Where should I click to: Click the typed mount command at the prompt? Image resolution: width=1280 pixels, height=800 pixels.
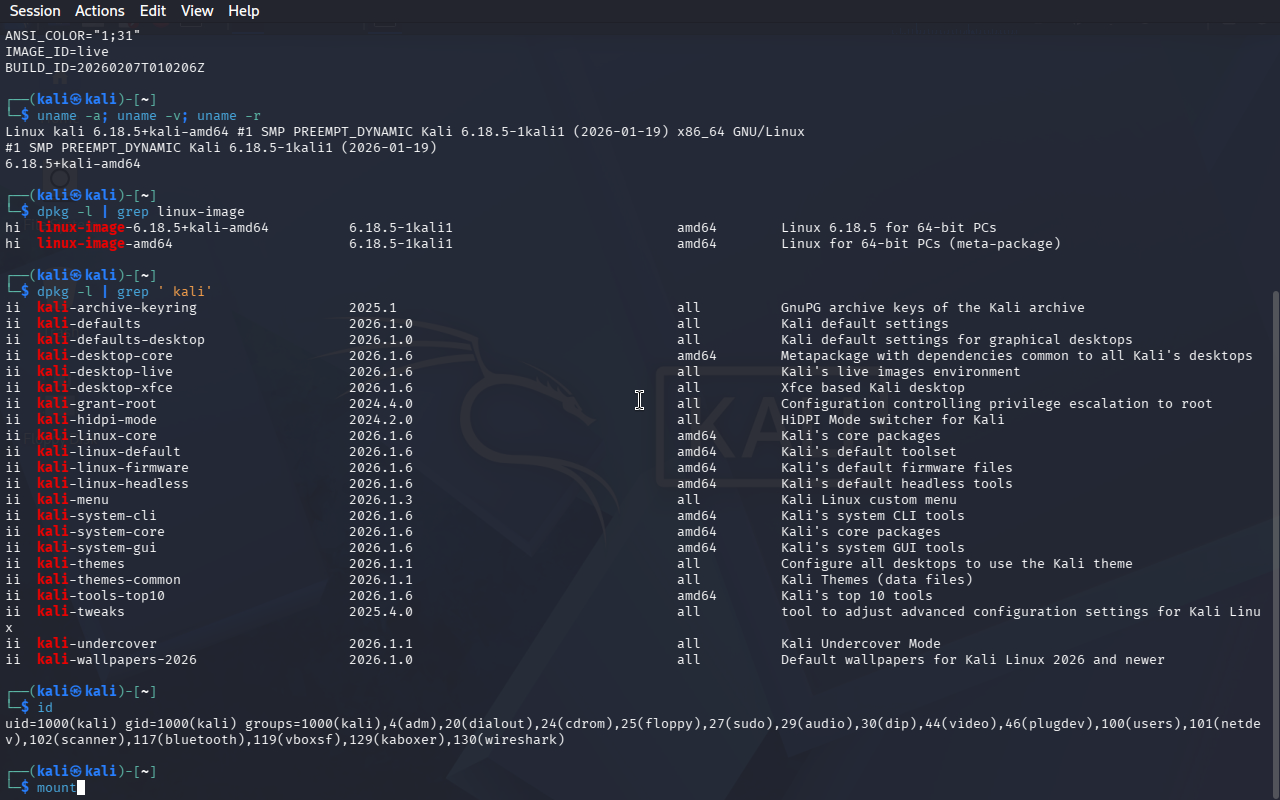(56, 788)
